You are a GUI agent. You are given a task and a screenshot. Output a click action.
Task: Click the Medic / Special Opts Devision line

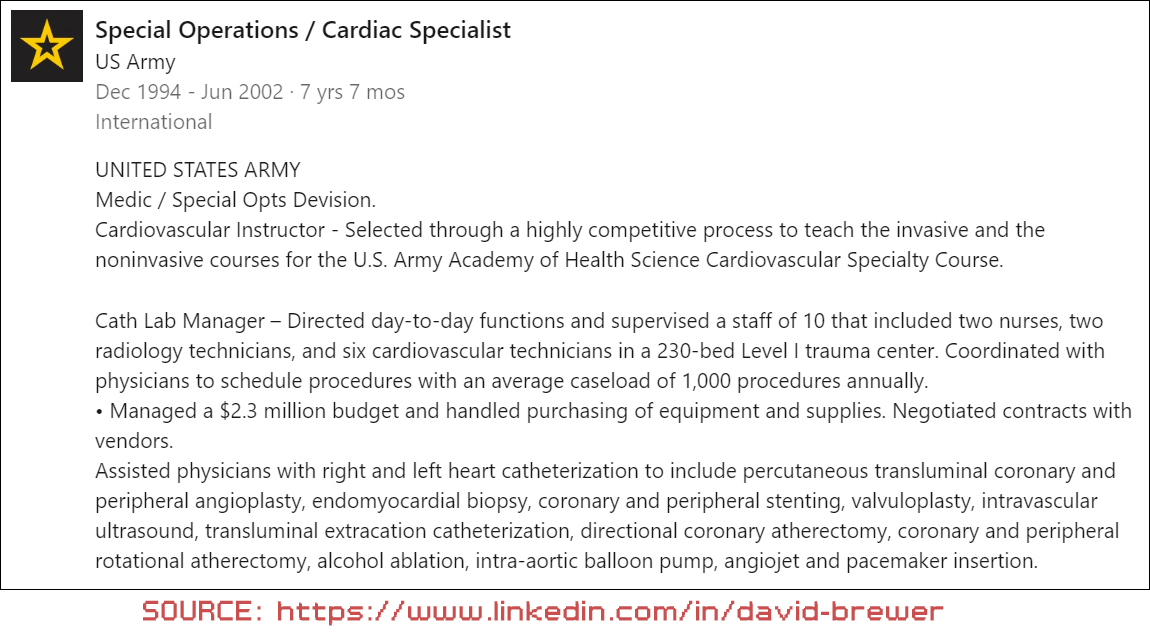(235, 200)
